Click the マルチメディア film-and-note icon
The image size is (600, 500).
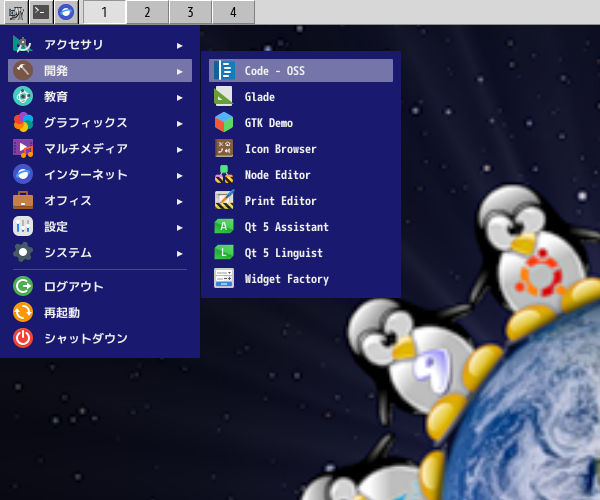[x=23, y=148]
